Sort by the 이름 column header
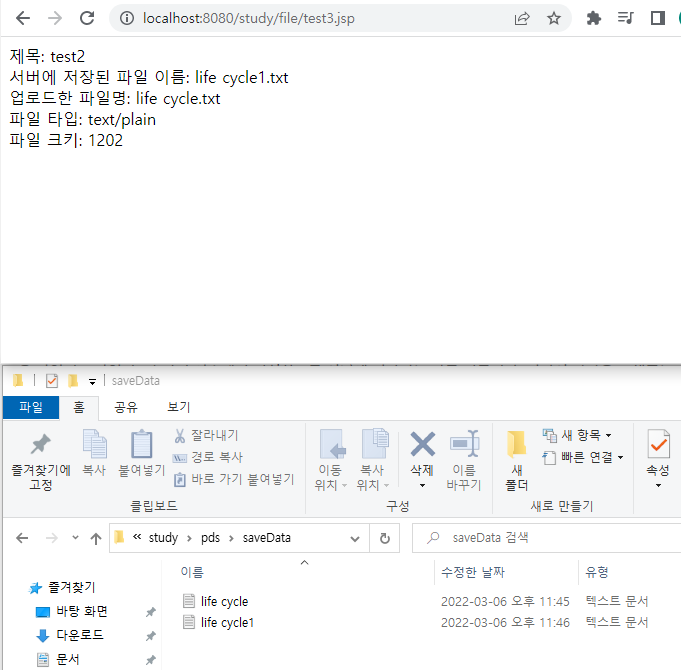The image size is (681, 670). tap(192, 572)
